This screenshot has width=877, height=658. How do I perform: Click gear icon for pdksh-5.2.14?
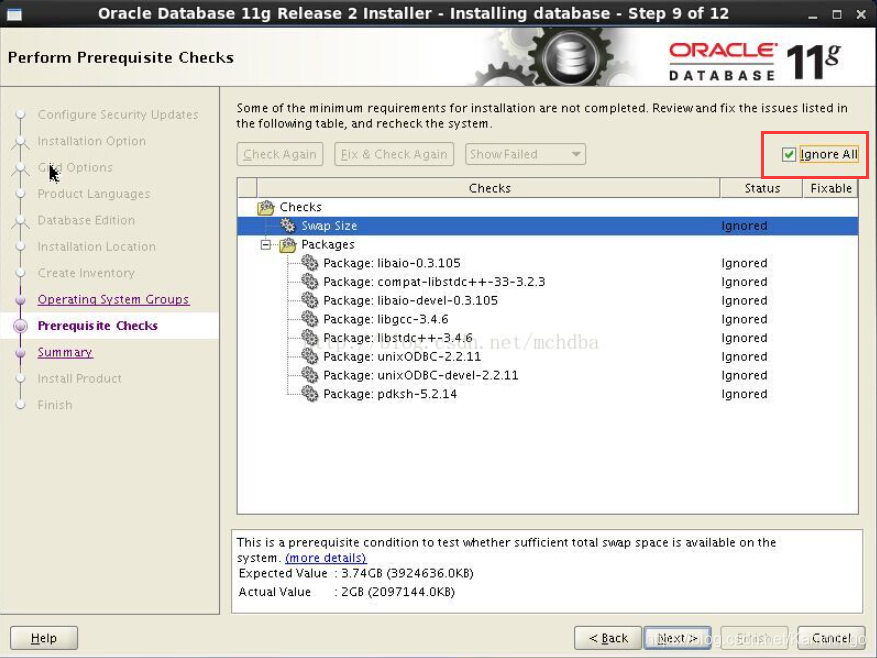pyautogui.click(x=309, y=393)
